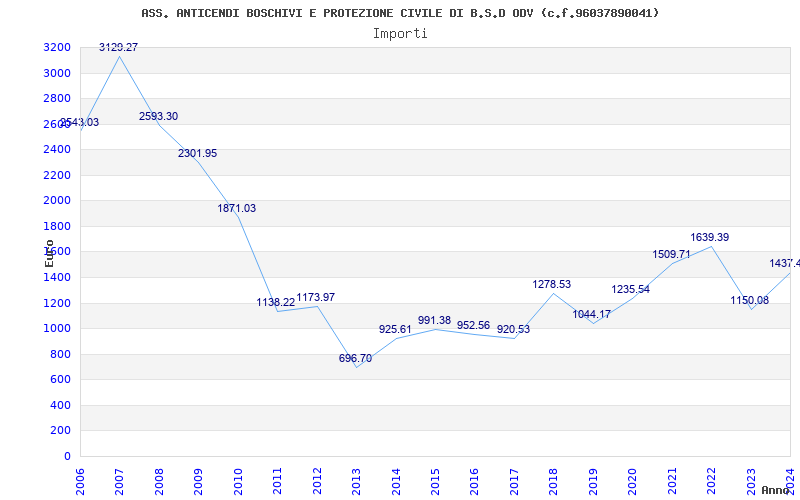This screenshot has width=800, height=500.
Task: Select the 696.70 data label
Action: click(356, 358)
